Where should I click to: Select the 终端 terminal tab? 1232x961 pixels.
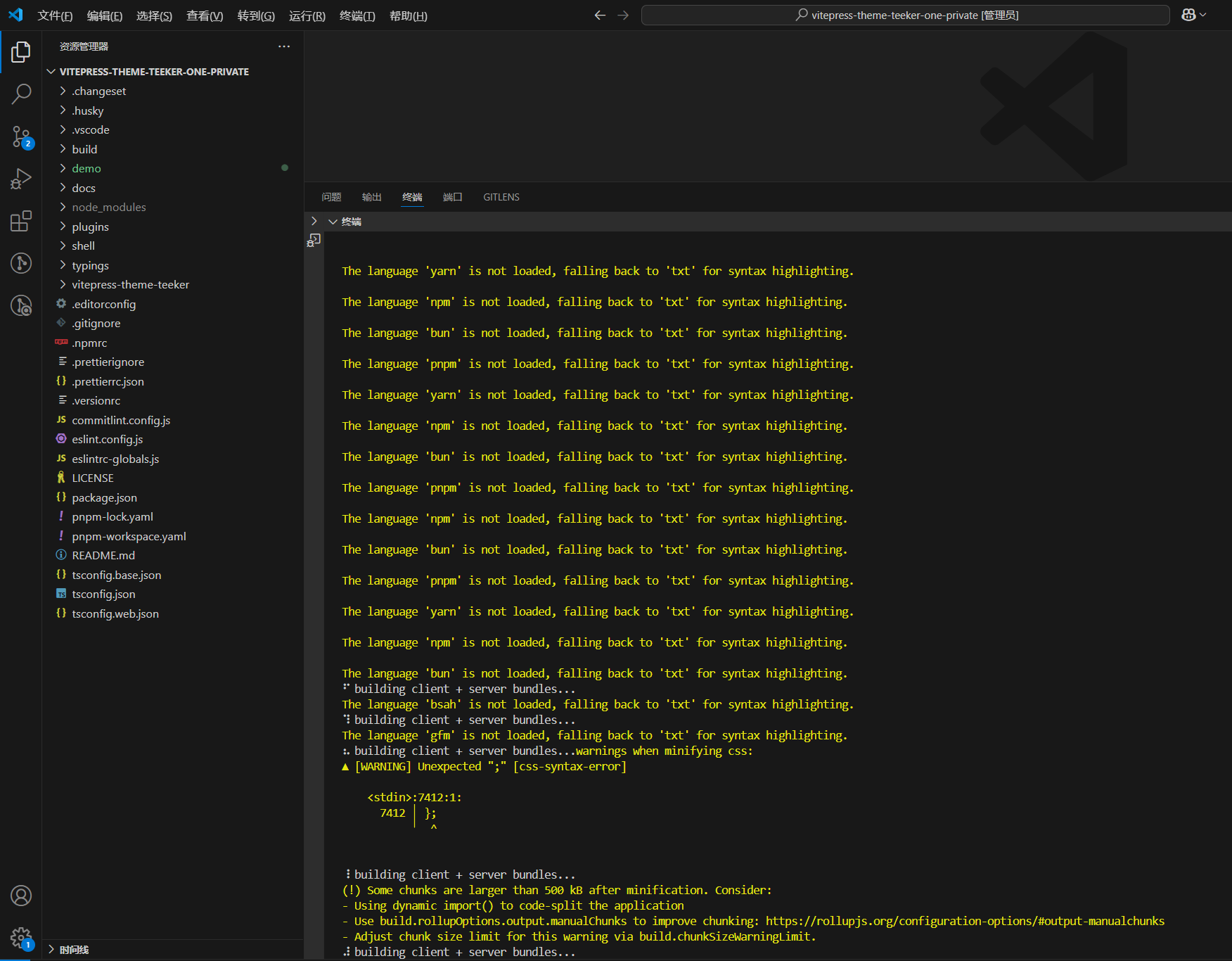click(x=412, y=197)
